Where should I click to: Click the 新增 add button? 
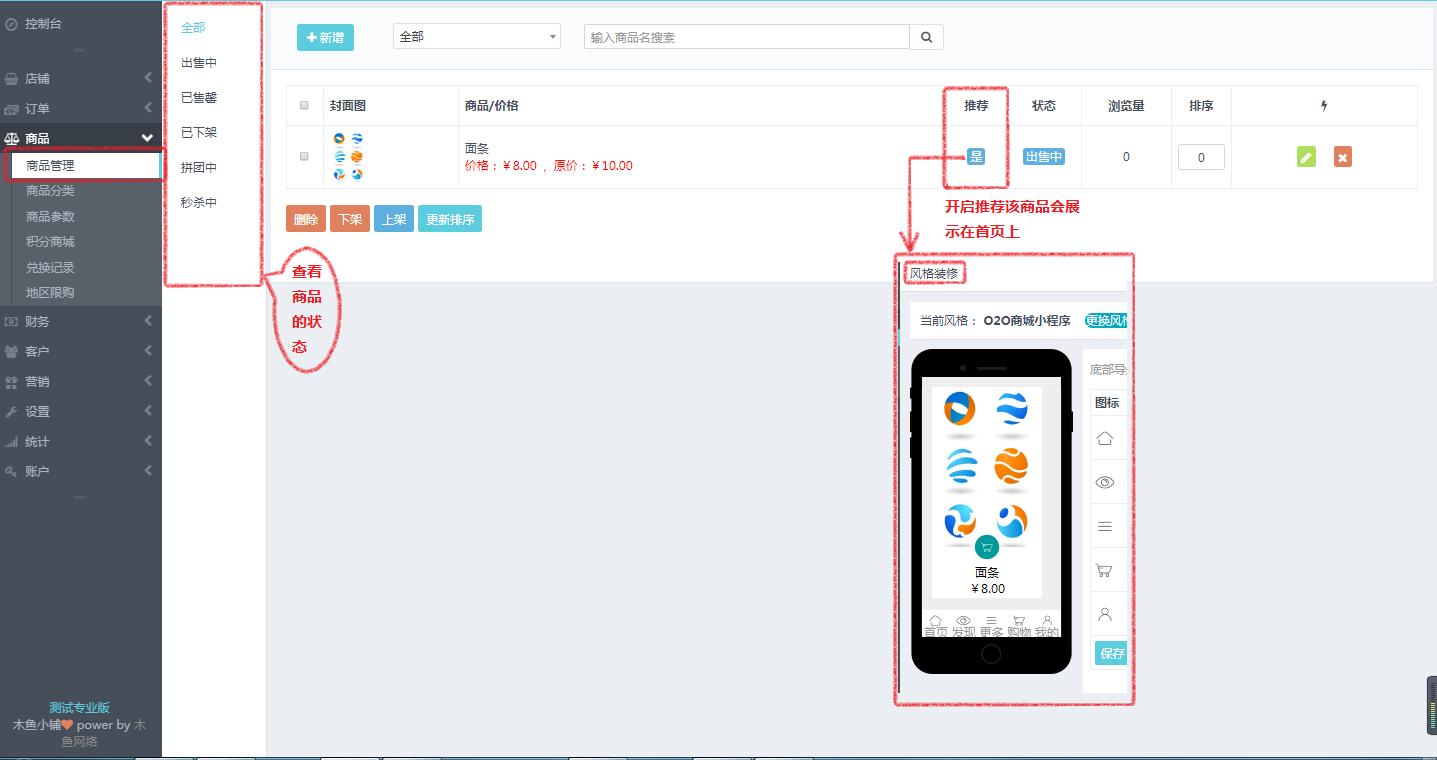pos(325,37)
